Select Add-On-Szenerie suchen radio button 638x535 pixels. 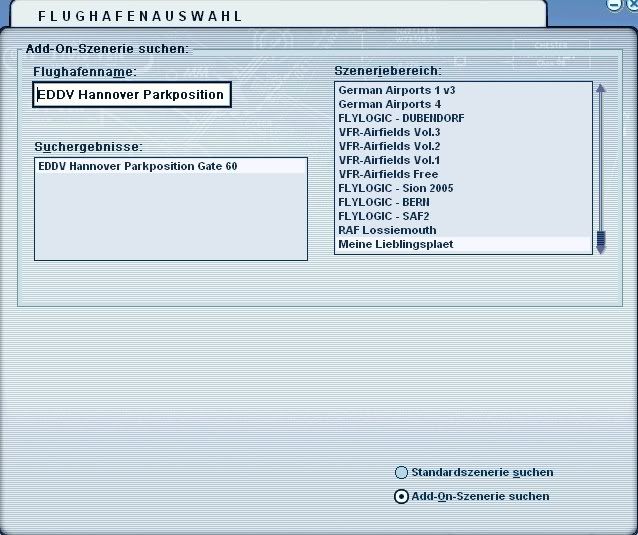tap(402, 496)
